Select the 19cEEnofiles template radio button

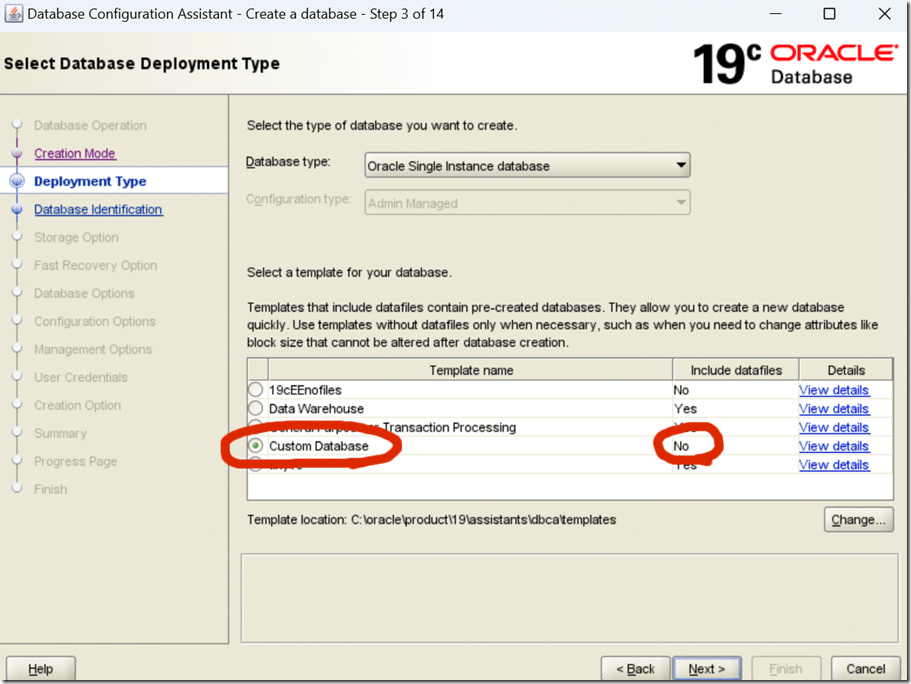pos(256,390)
